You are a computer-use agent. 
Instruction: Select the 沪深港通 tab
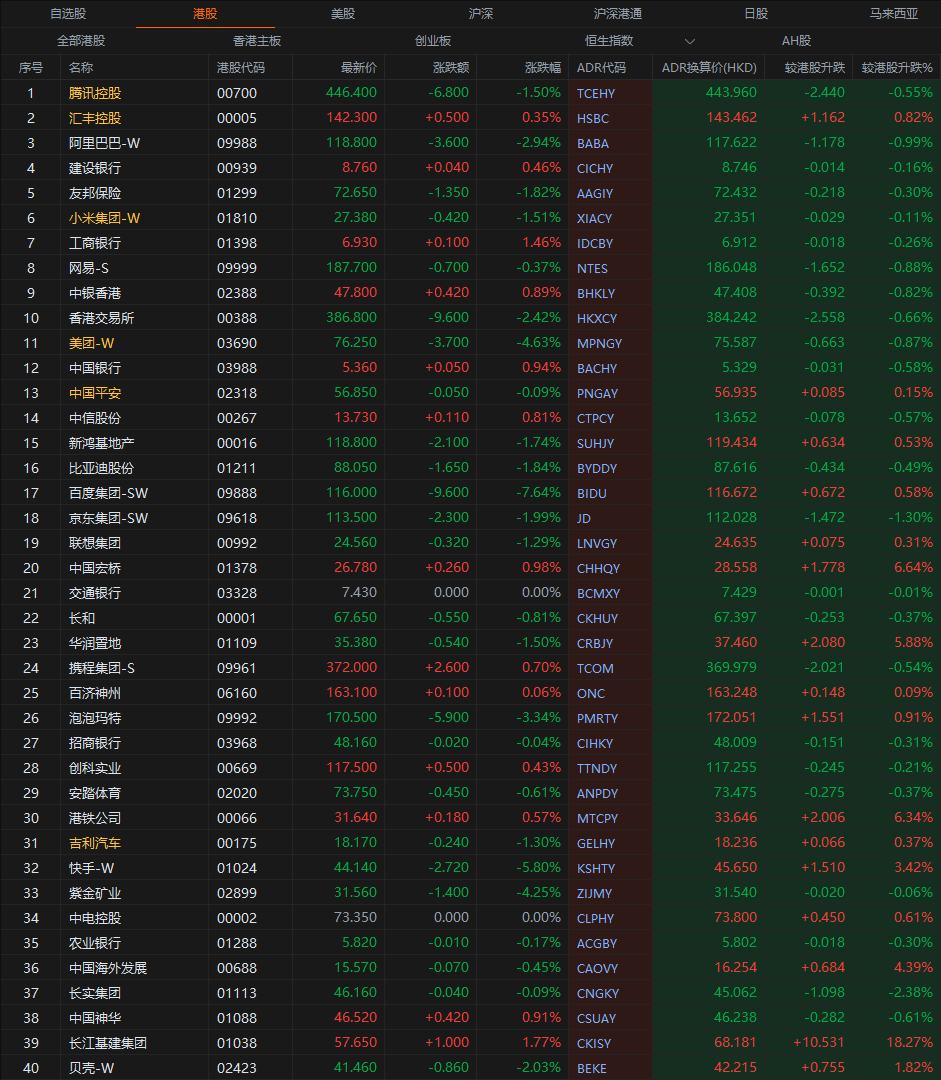coord(618,14)
